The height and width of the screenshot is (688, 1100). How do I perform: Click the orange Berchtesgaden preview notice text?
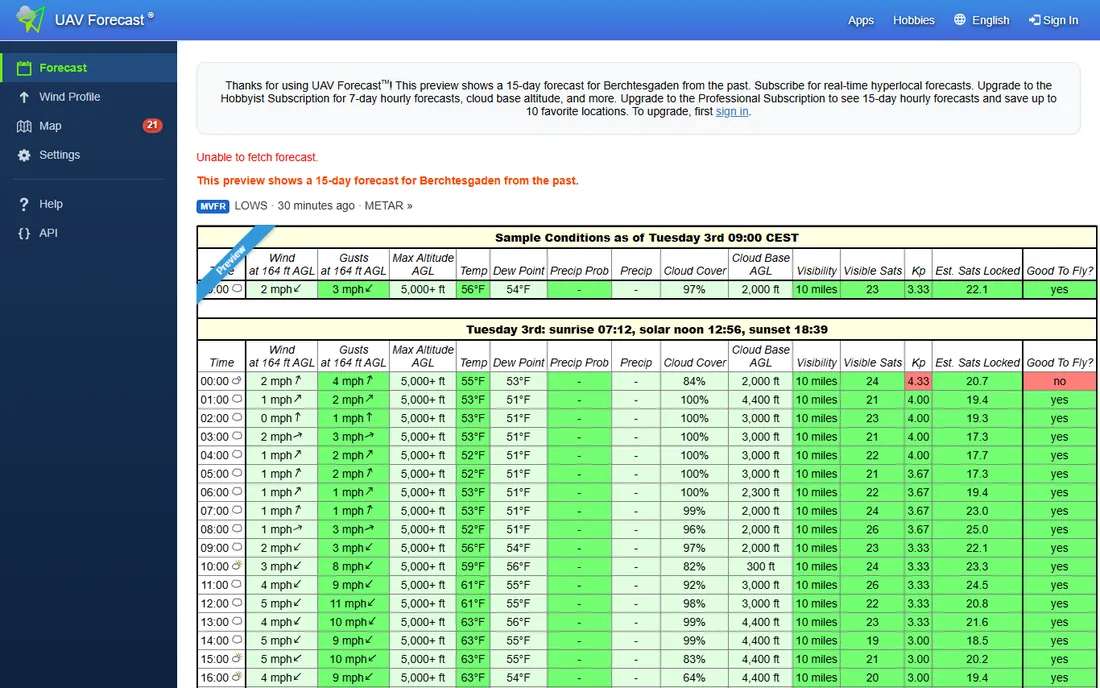coord(387,181)
